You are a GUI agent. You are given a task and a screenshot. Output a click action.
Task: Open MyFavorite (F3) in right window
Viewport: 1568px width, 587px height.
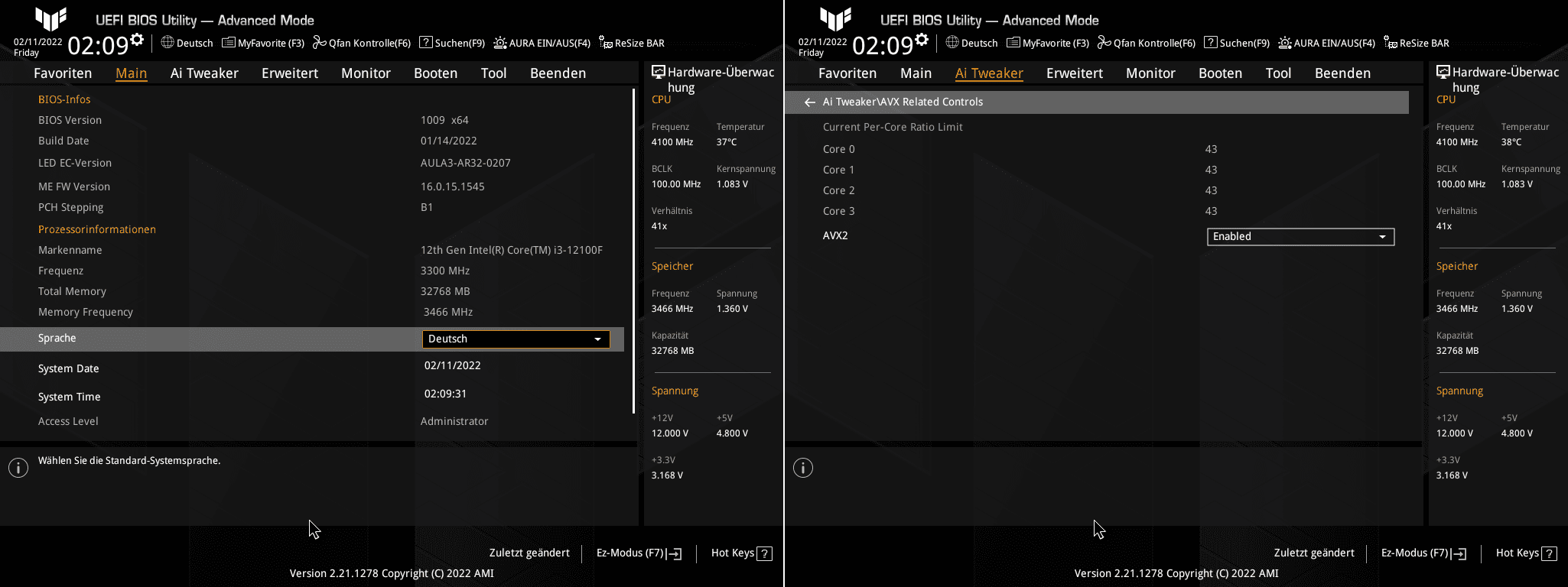[x=1048, y=43]
